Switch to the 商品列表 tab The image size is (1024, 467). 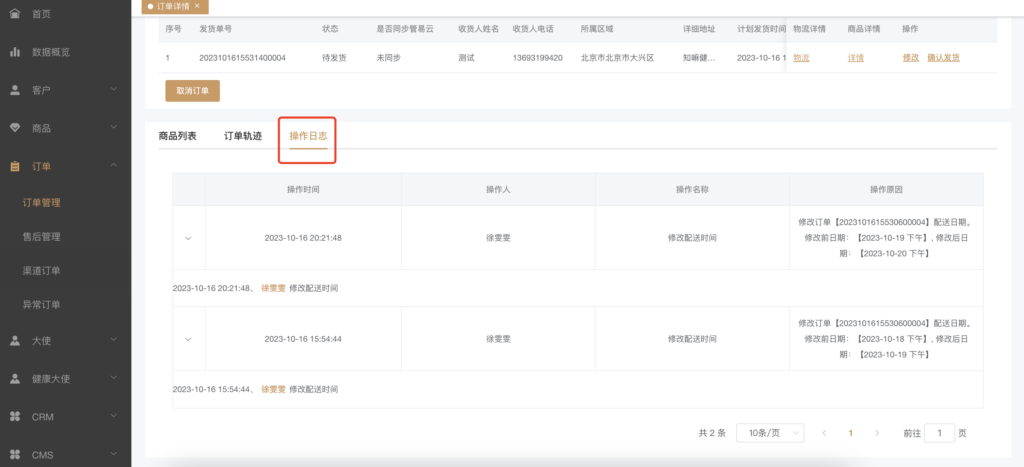click(x=178, y=137)
